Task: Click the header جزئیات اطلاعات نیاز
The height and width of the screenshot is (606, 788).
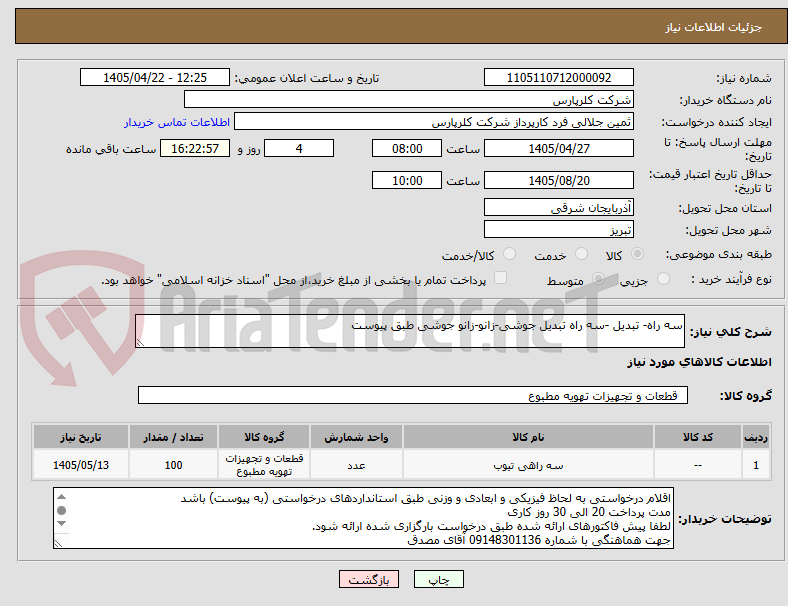Action: click(x=714, y=27)
